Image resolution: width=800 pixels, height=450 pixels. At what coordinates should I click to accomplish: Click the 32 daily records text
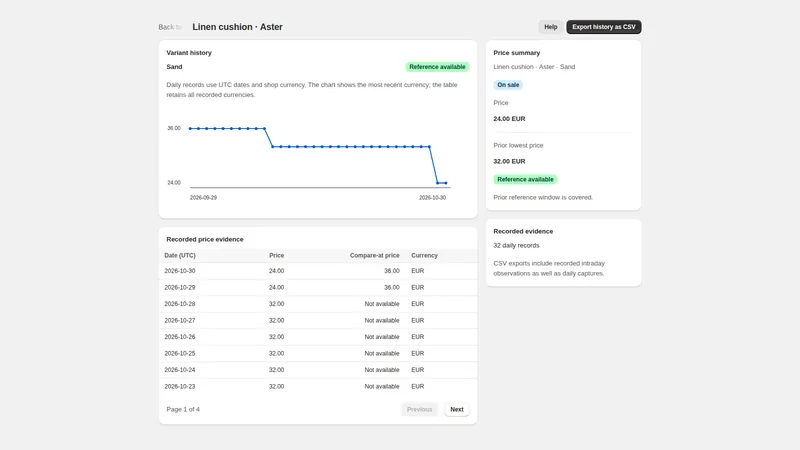click(x=516, y=245)
